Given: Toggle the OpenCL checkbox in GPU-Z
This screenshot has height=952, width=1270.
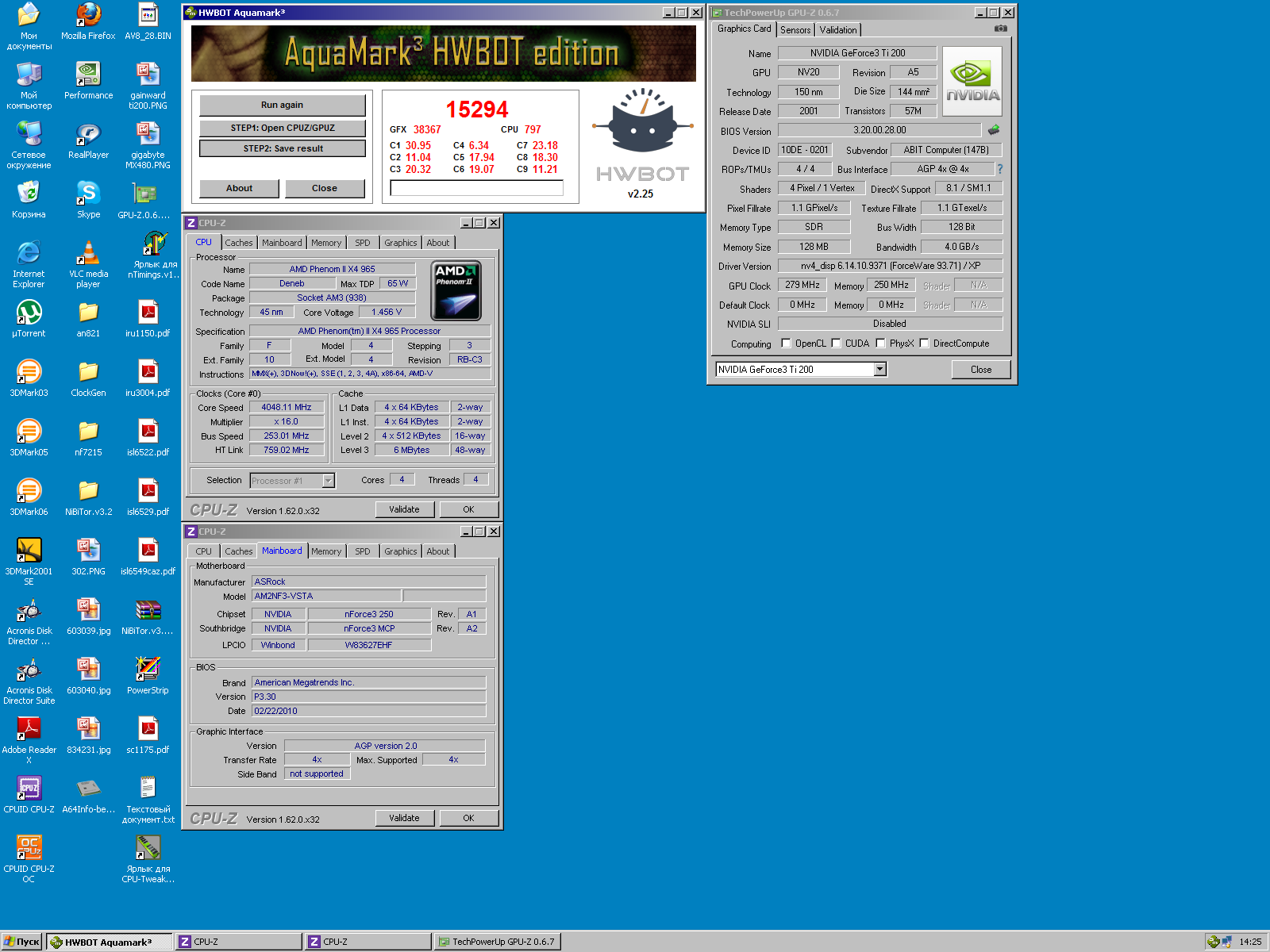Looking at the screenshot, I should (x=787, y=344).
